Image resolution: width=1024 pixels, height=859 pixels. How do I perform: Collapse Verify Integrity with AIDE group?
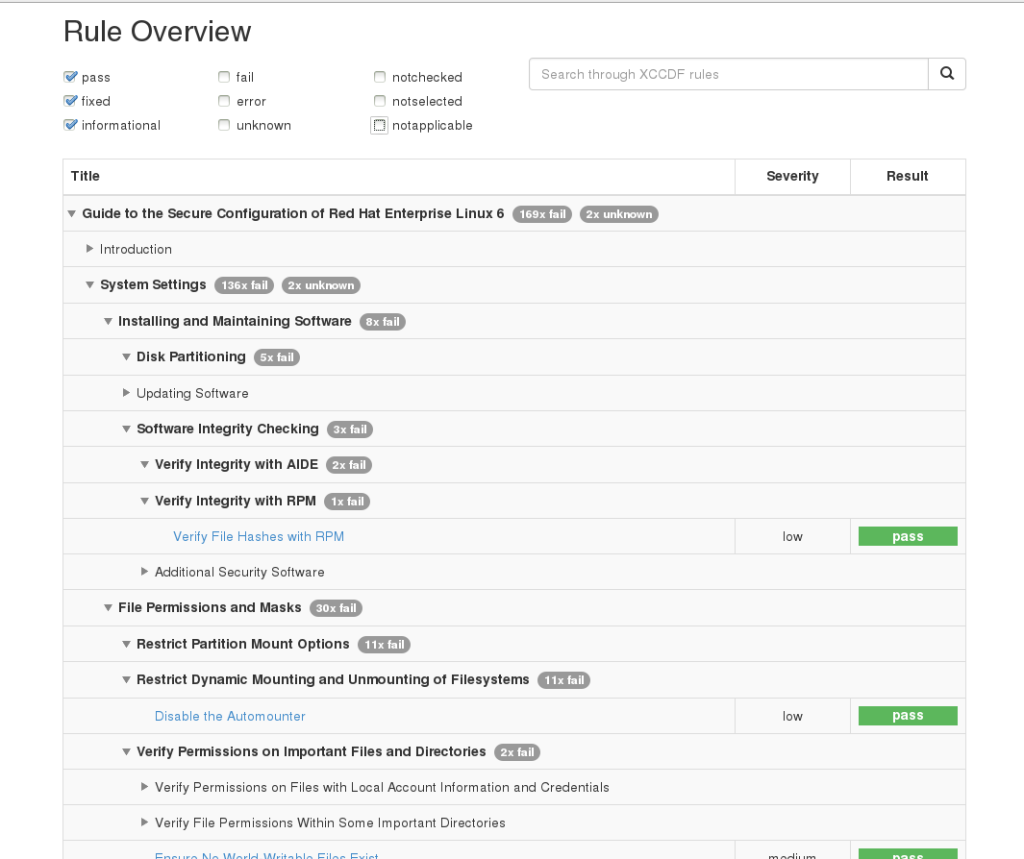[x=145, y=464]
